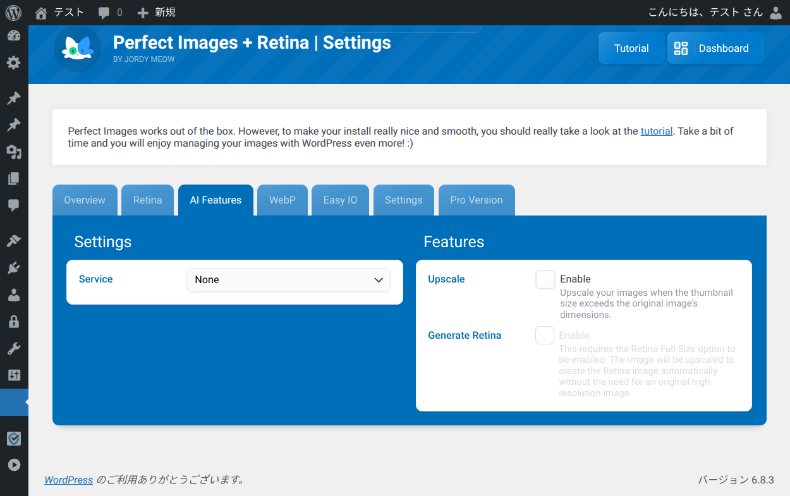Open the Settings tab
Image resolution: width=790 pixels, height=496 pixels.
[x=404, y=200]
